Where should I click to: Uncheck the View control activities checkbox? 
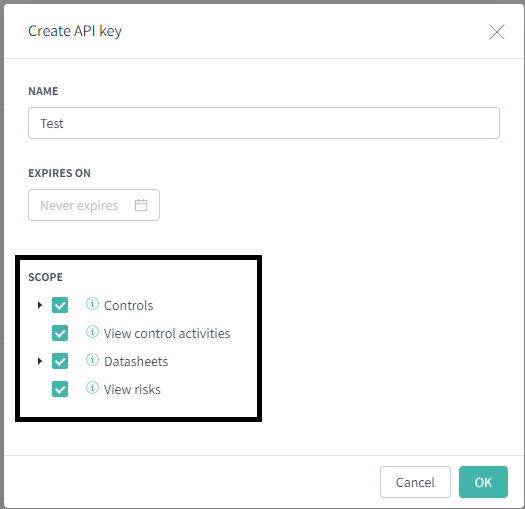point(60,333)
